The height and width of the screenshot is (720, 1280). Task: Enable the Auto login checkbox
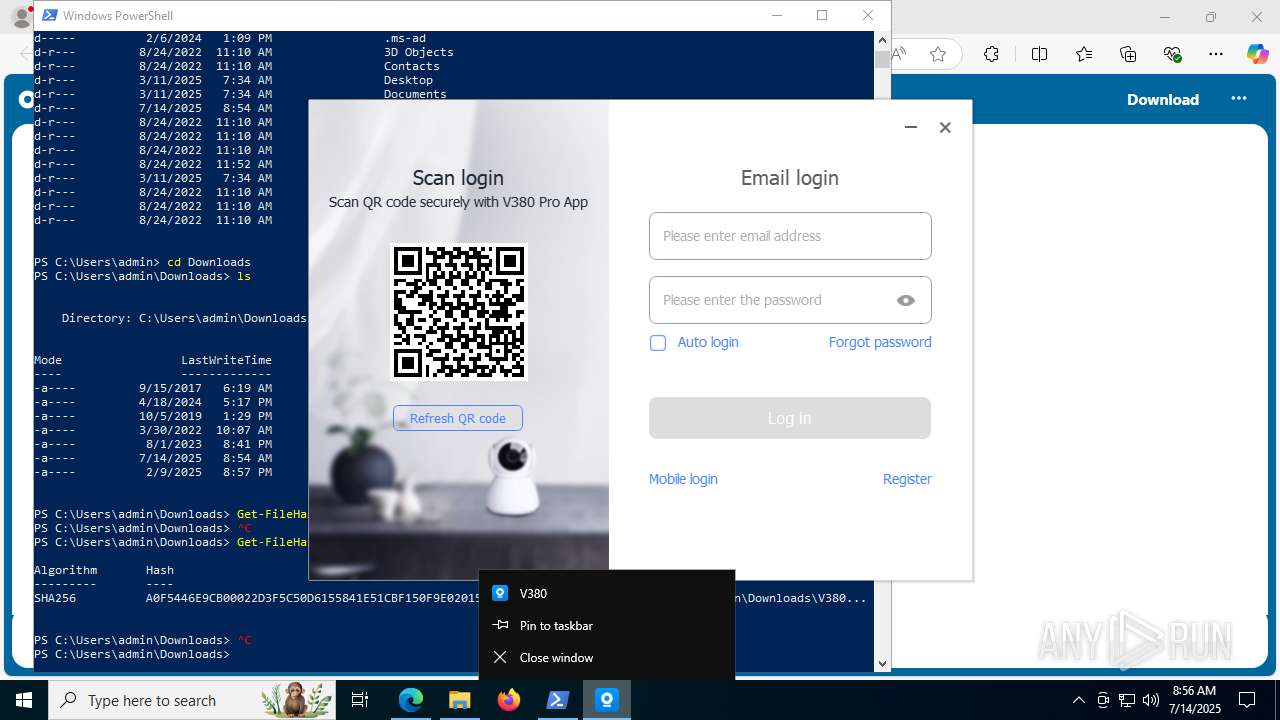point(658,343)
